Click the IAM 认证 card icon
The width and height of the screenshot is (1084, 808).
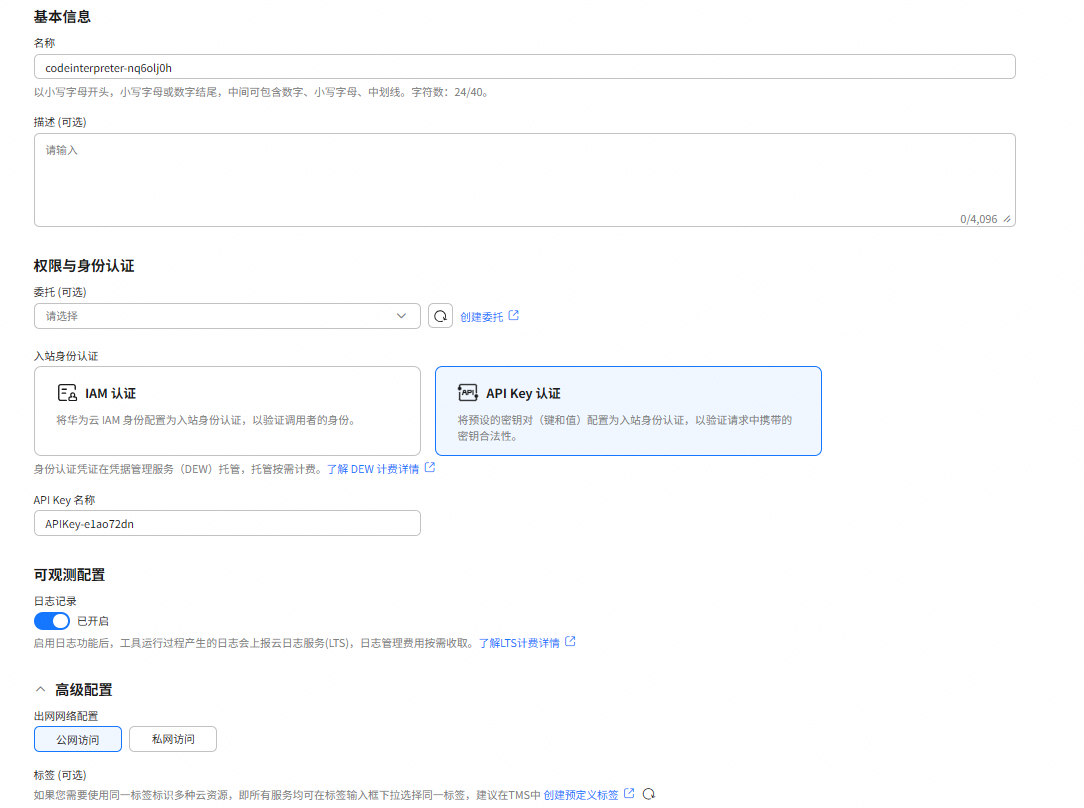click(67, 393)
